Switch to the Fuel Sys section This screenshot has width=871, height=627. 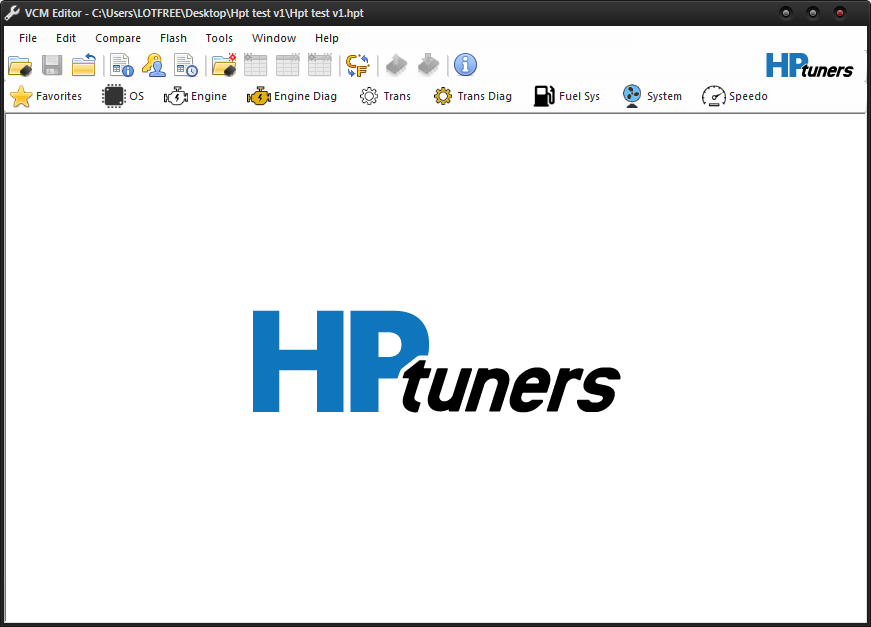pyautogui.click(x=567, y=97)
